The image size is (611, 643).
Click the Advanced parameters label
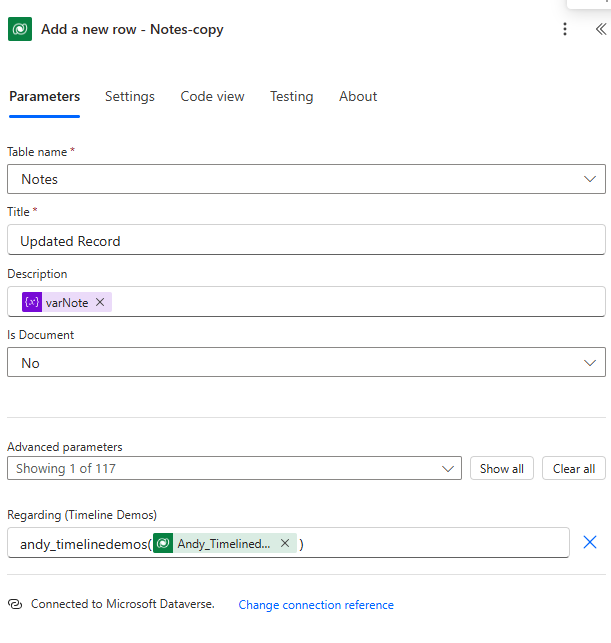tap(65, 447)
